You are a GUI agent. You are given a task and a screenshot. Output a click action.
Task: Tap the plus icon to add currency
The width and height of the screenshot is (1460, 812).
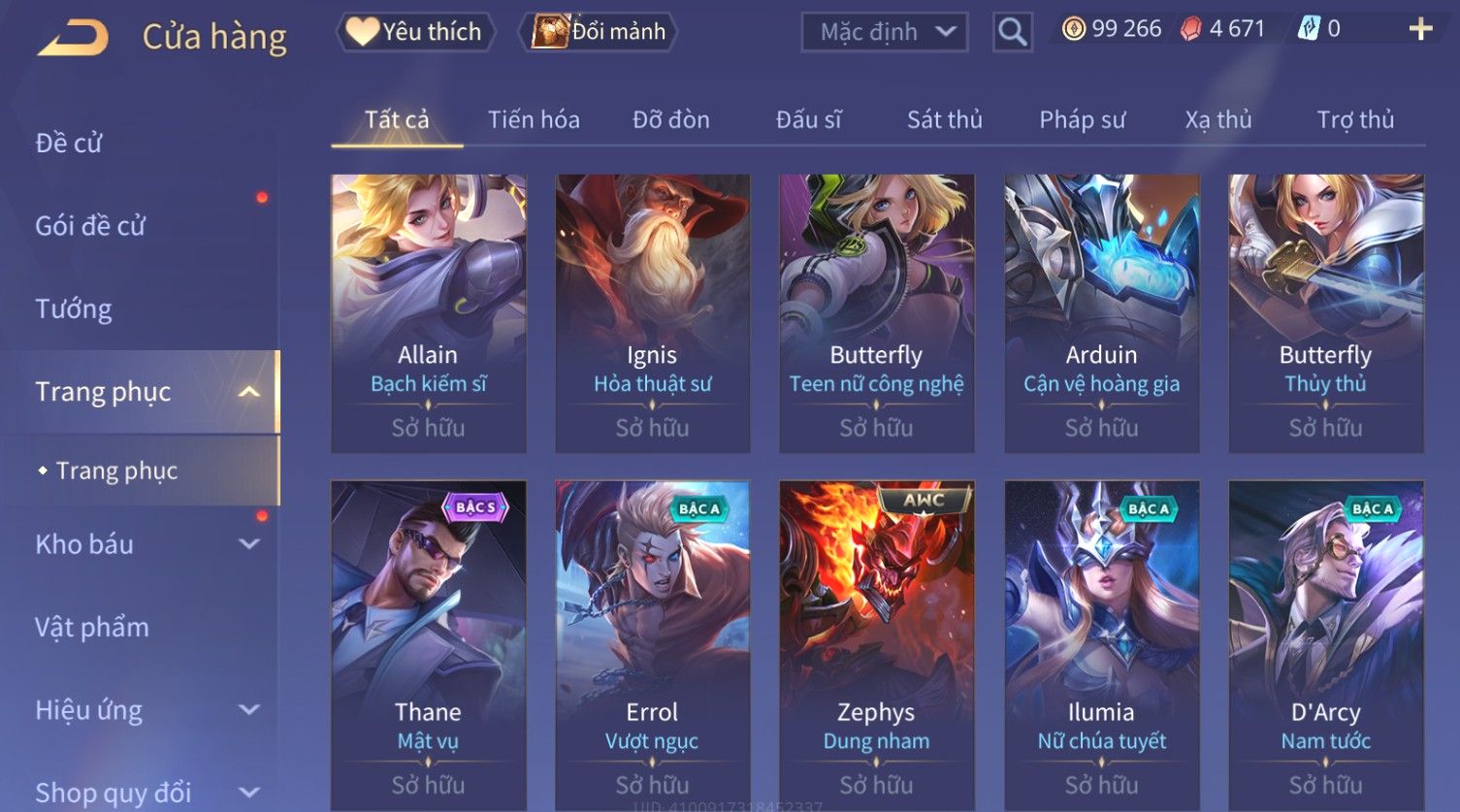click(x=1420, y=29)
